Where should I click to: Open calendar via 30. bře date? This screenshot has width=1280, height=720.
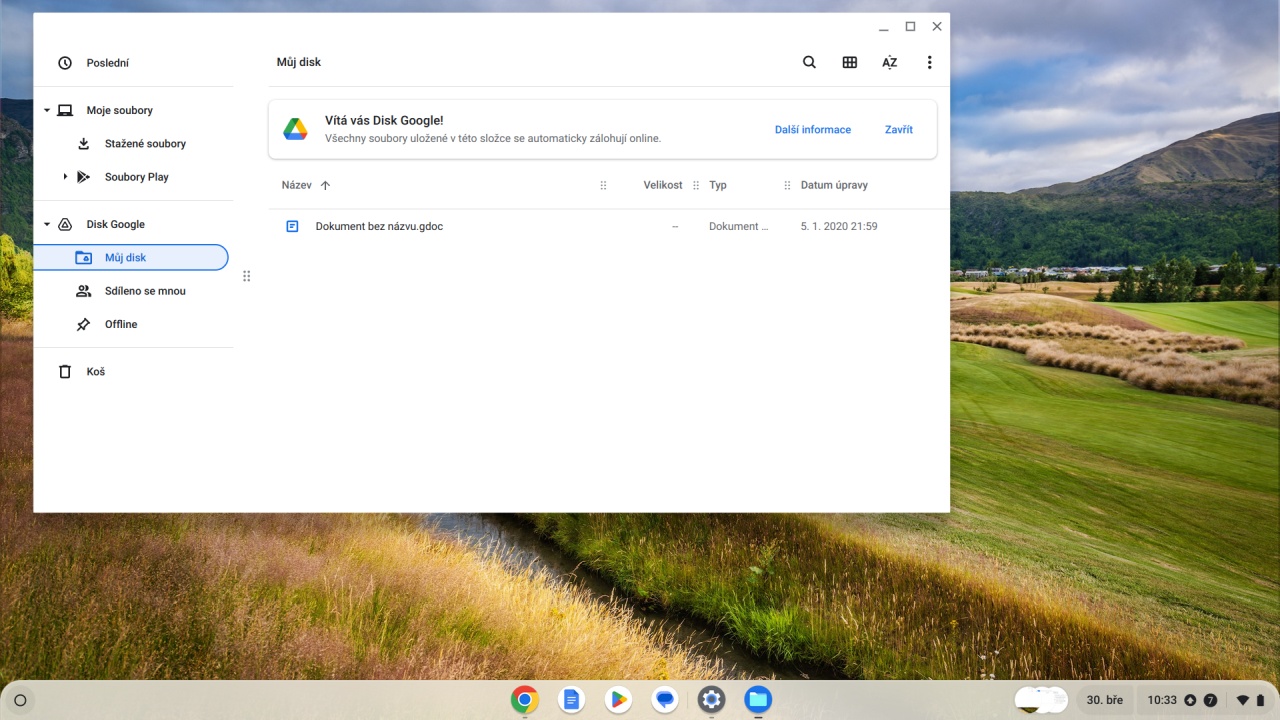1104,700
